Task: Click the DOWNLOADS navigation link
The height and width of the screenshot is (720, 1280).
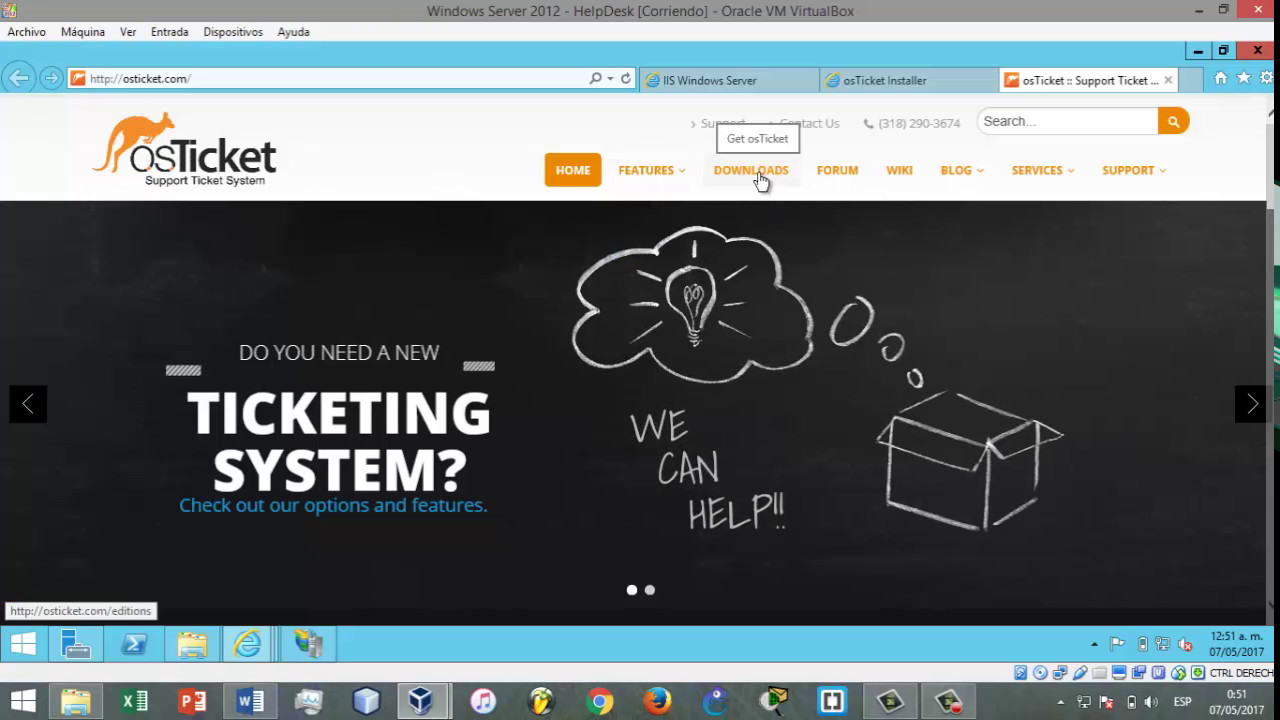Action: (x=751, y=170)
